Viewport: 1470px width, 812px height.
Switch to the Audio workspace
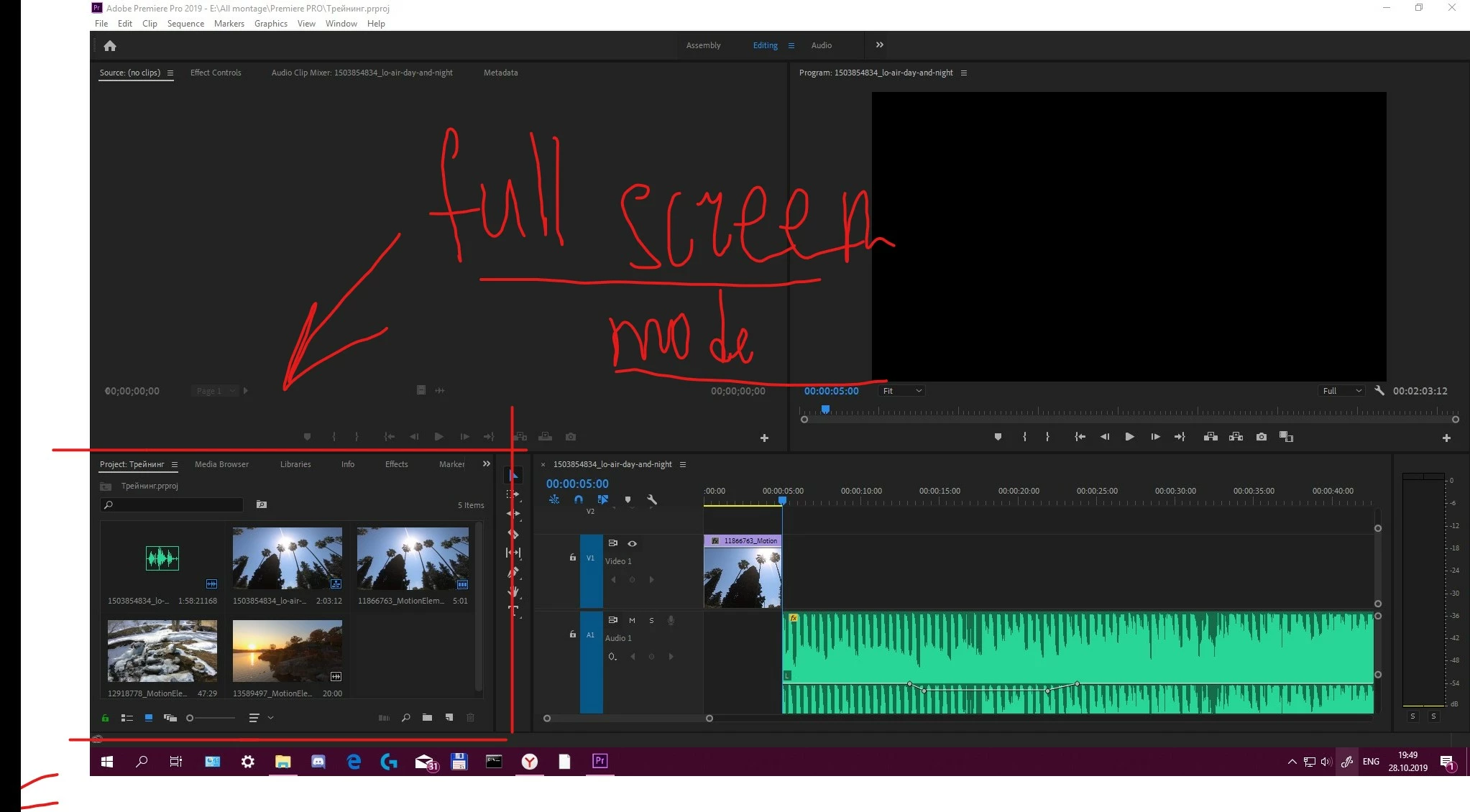point(821,45)
